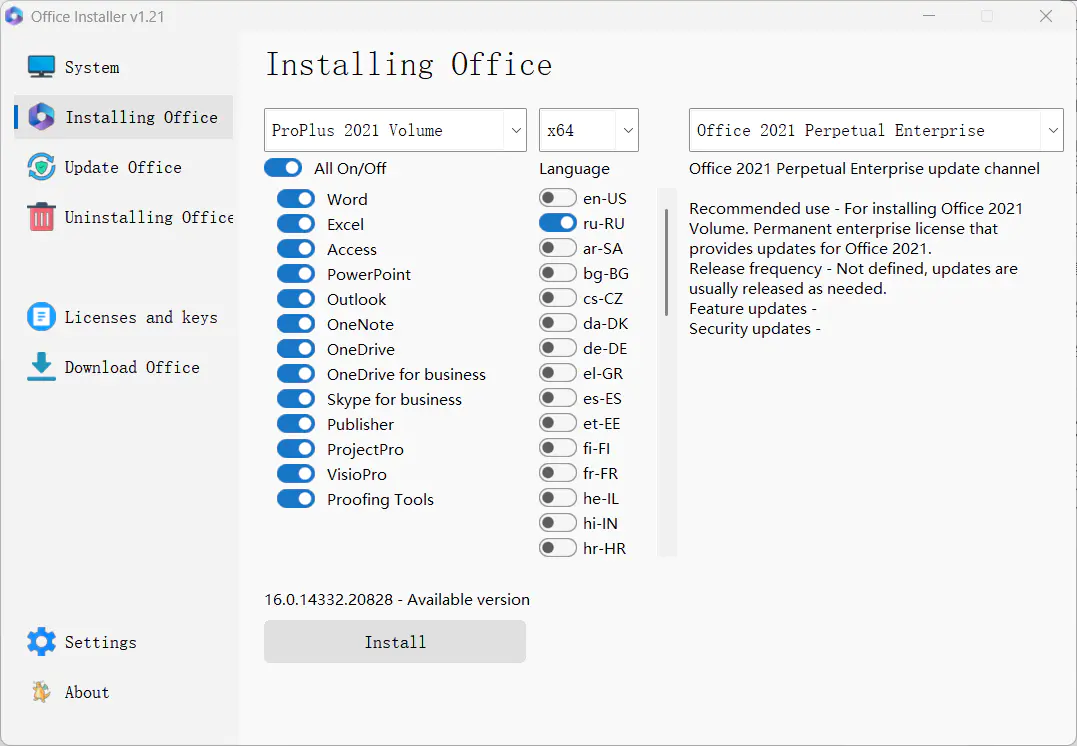The width and height of the screenshot is (1077, 746).
Task: Enable es-ES language toggle
Action: [558, 398]
